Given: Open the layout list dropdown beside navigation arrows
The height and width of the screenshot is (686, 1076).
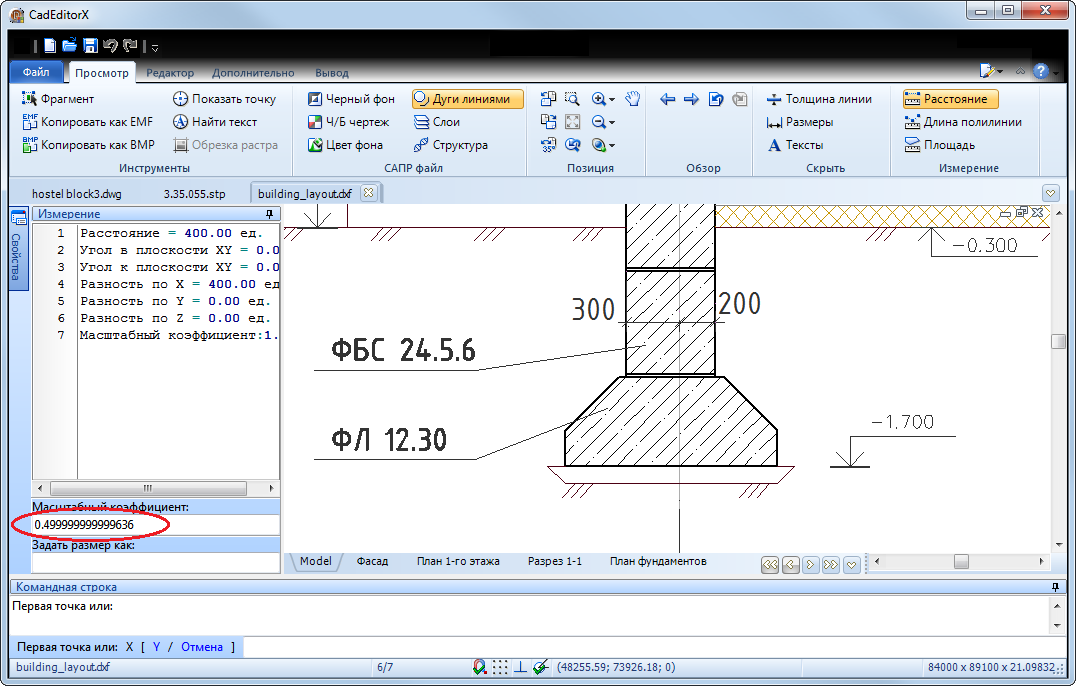Looking at the screenshot, I should [852, 565].
